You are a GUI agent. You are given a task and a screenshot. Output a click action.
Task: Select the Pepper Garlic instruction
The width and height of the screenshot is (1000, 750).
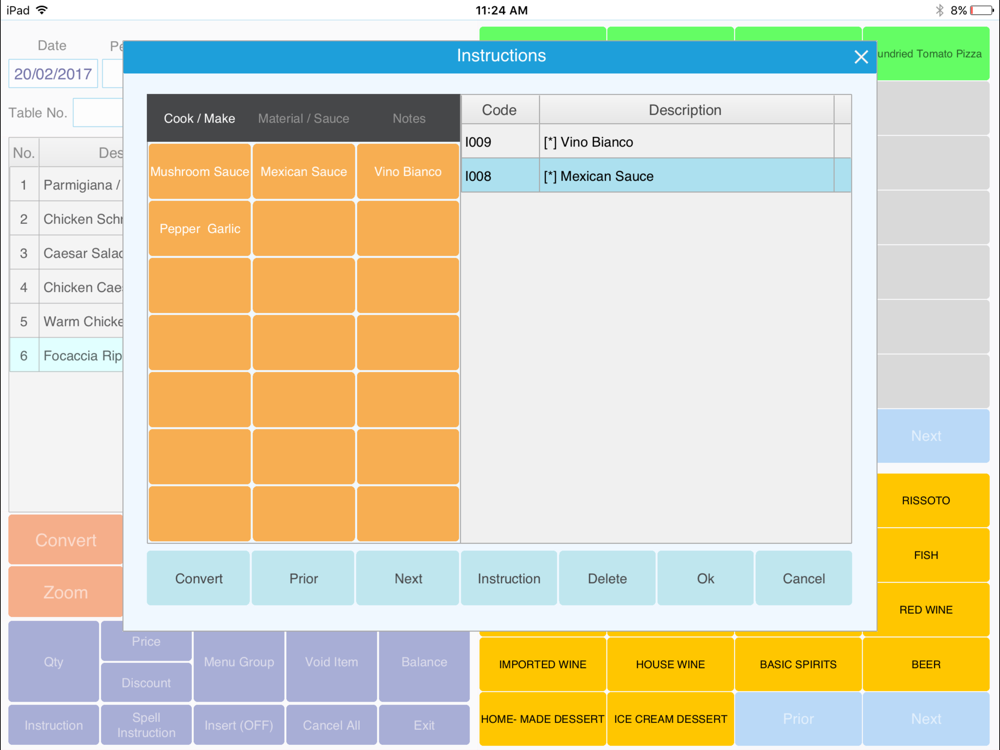click(200, 228)
